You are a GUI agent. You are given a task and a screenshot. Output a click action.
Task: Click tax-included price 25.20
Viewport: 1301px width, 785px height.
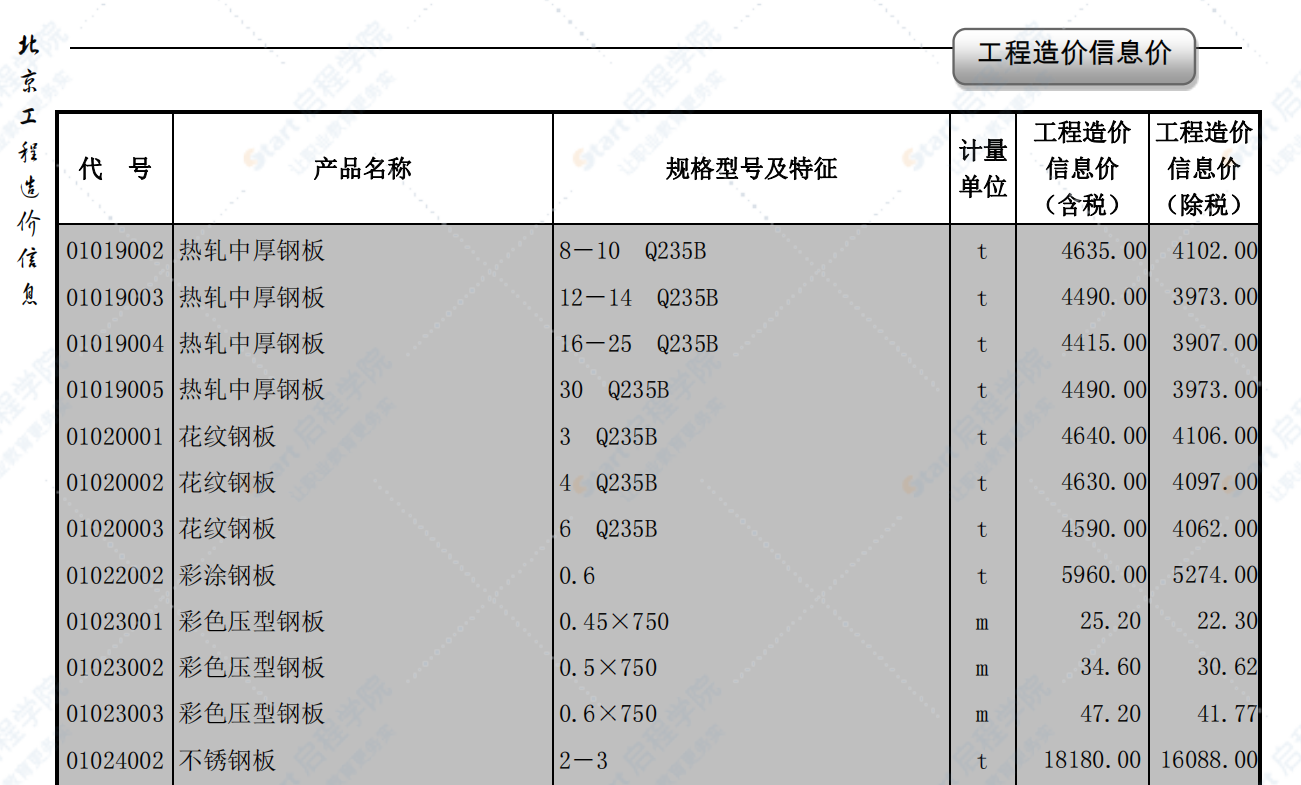[x=1110, y=622]
